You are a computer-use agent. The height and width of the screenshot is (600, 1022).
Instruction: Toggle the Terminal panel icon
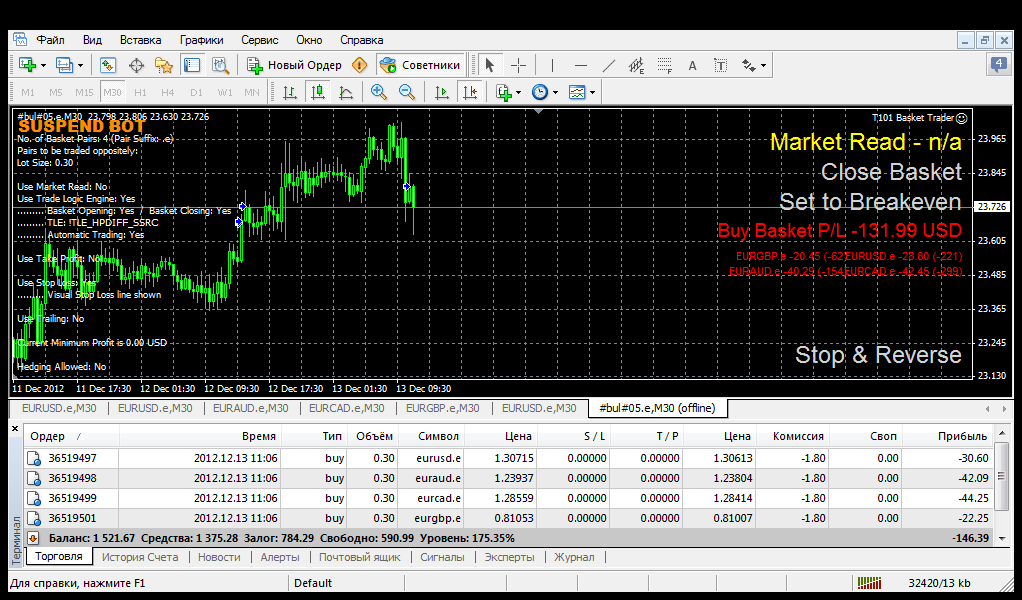tap(192, 65)
